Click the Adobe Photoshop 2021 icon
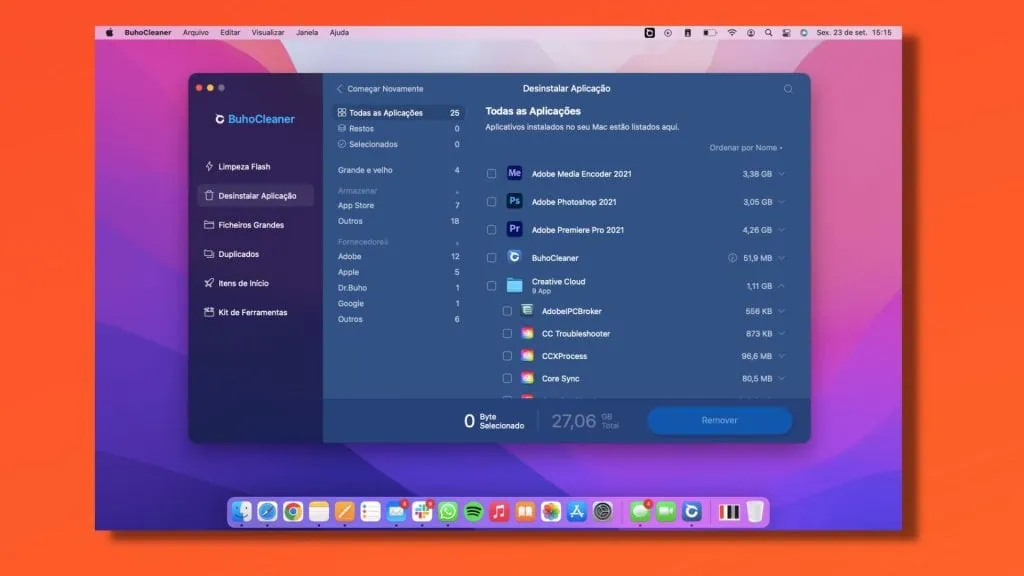Image resolution: width=1024 pixels, height=576 pixels. (x=514, y=202)
